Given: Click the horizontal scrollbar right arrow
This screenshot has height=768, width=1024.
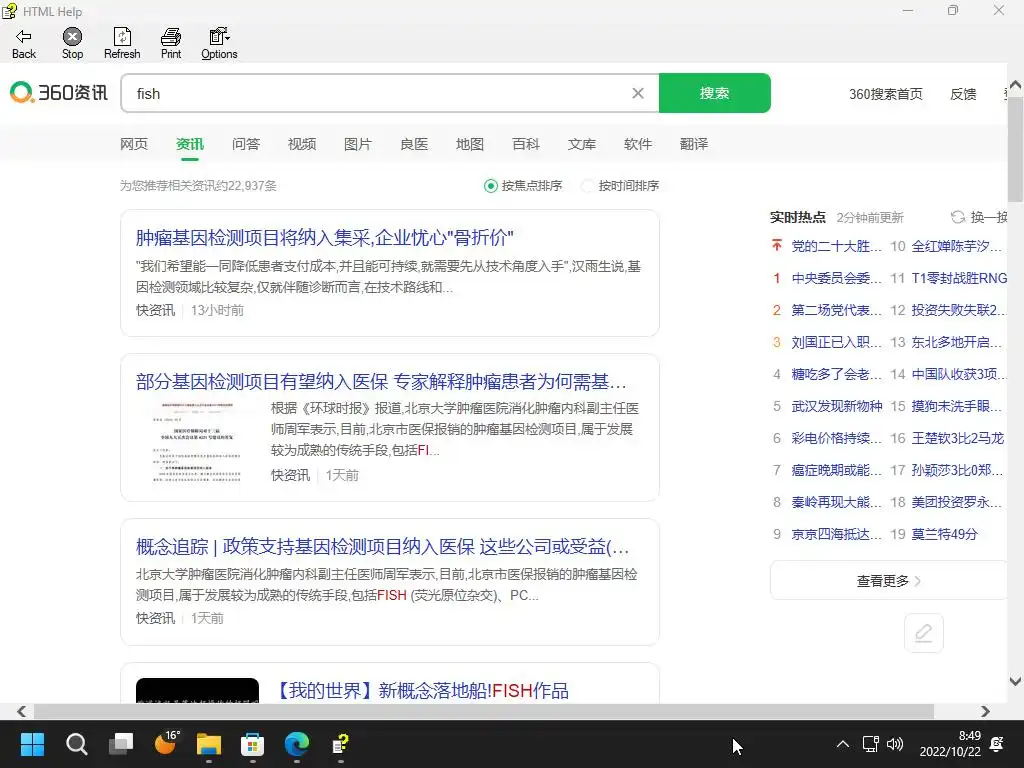Looking at the screenshot, I should [x=985, y=711].
